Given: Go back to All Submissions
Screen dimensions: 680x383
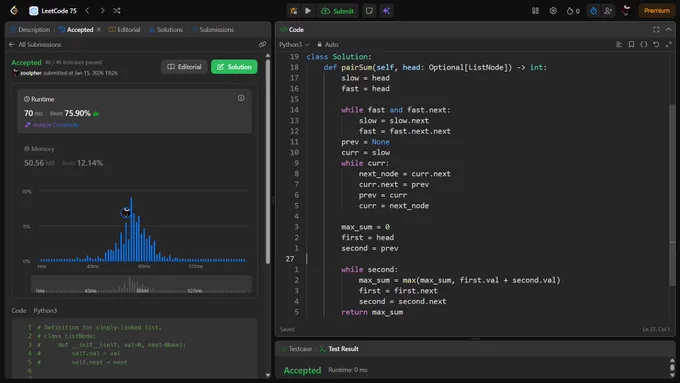Looking at the screenshot, I should [x=35, y=44].
